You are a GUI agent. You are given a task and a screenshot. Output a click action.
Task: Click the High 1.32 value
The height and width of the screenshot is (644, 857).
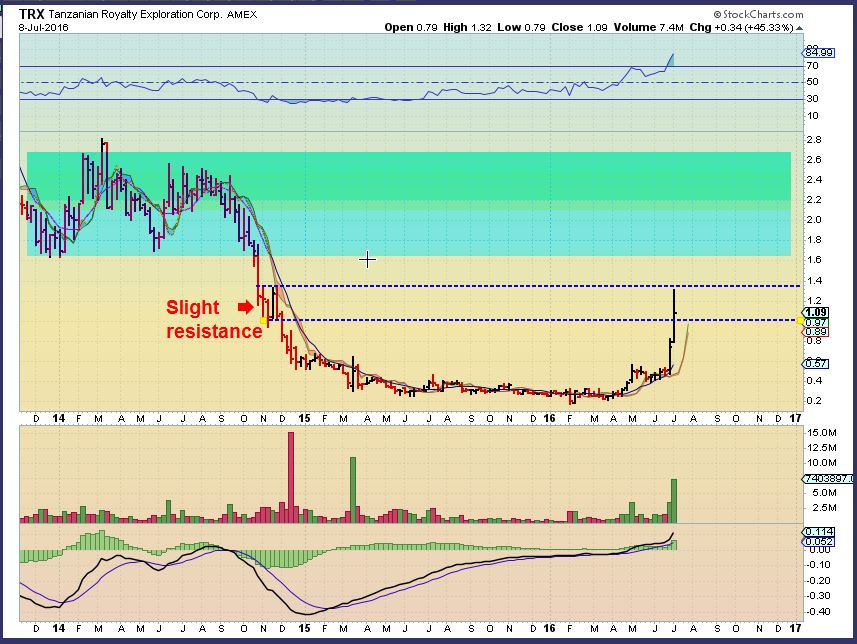[467, 27]
